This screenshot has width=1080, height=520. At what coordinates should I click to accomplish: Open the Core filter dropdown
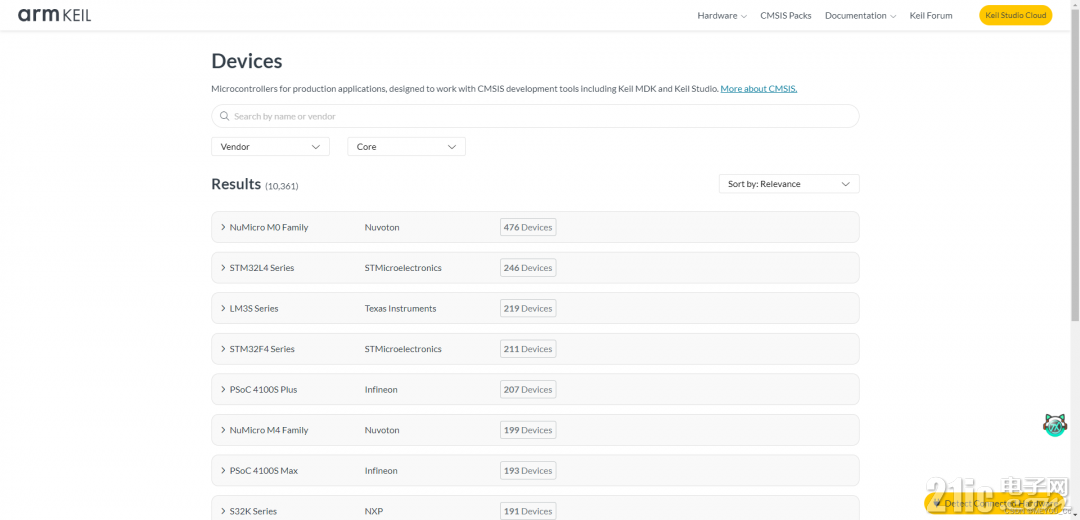tap(406, 147)
